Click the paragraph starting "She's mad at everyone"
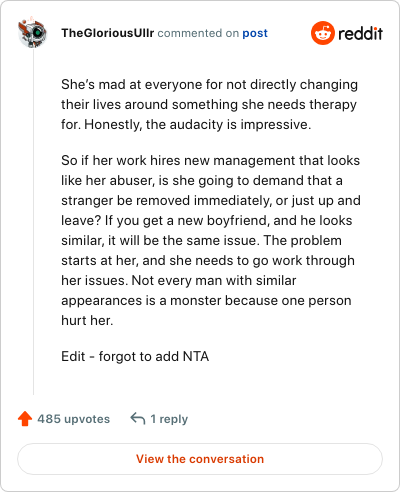This screenshot has width=400, height=492. [209, 104]
